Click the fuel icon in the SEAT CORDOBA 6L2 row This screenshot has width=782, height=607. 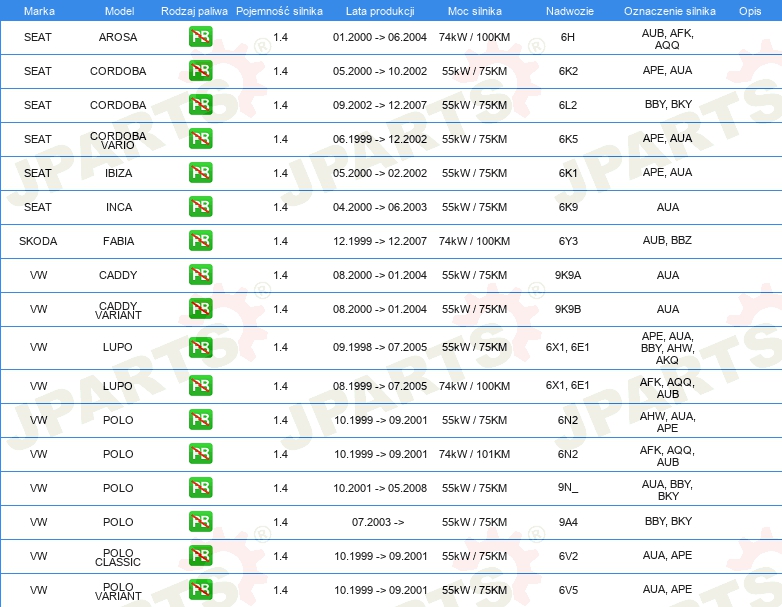click(200, 105)
